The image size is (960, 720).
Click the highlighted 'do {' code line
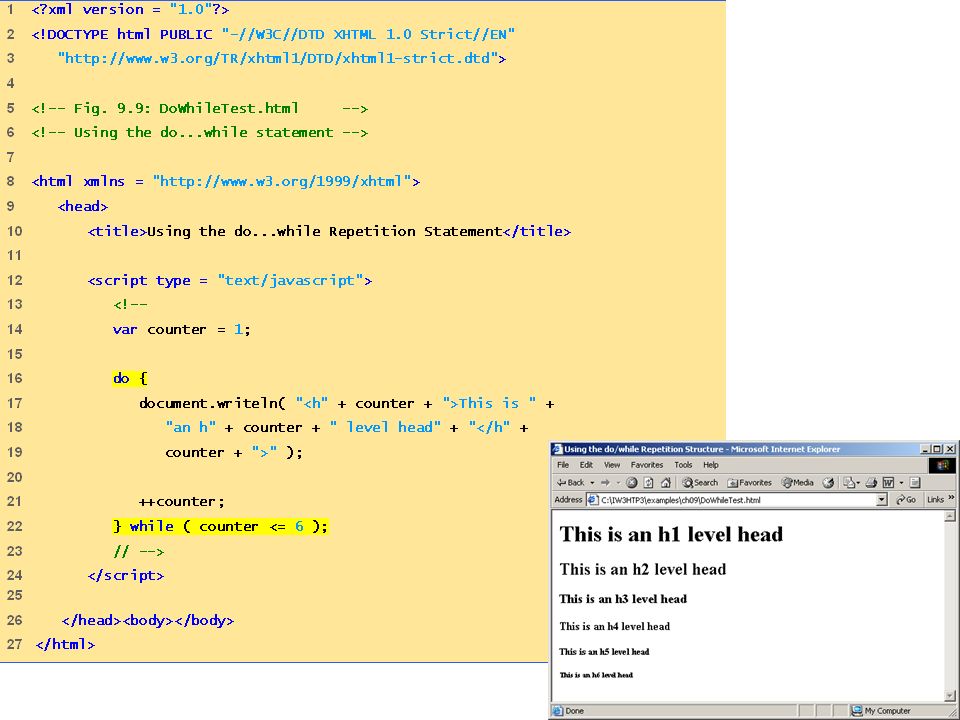click(x=130, y=378)
